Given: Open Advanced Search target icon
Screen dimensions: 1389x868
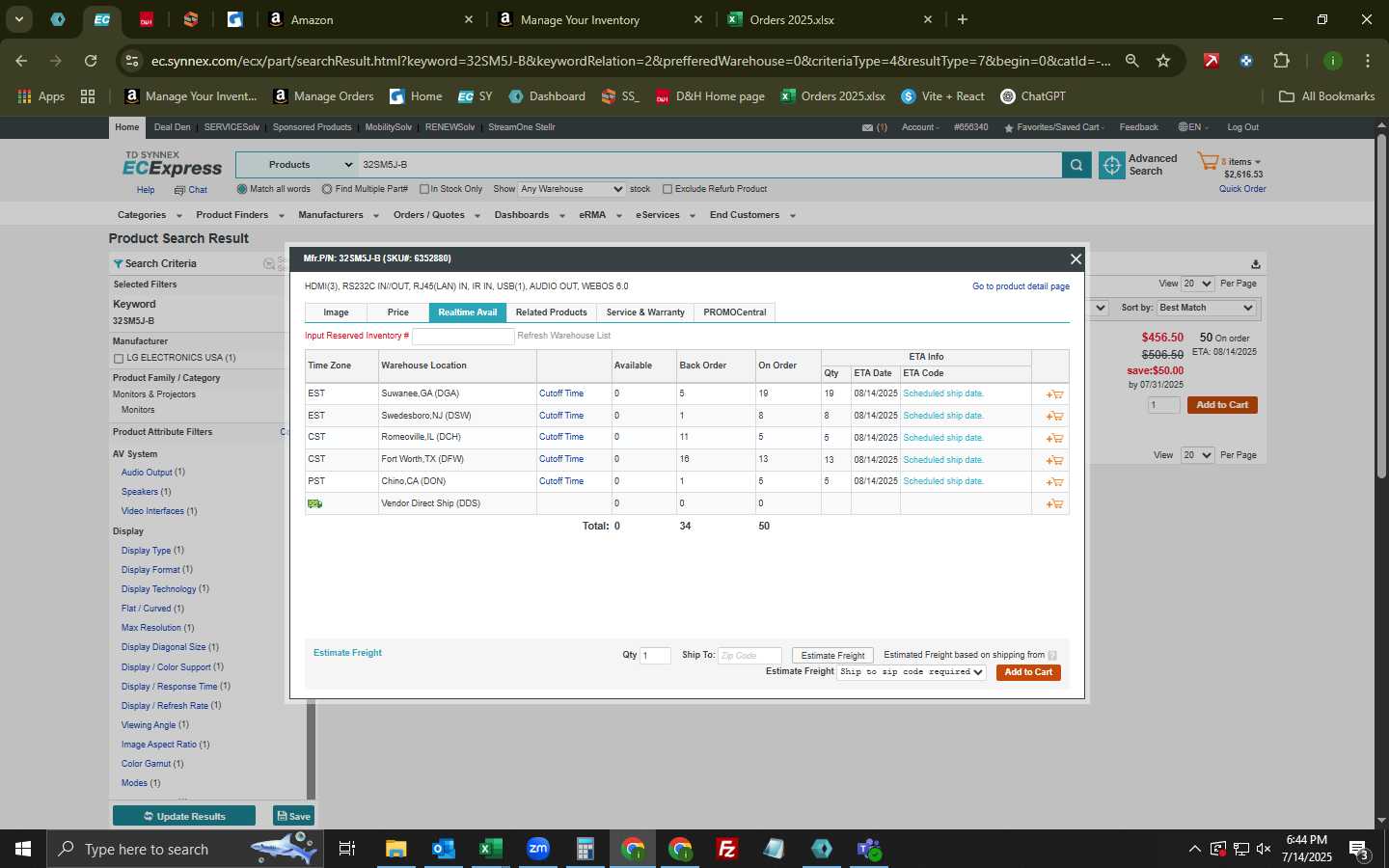Looking at the screenshot, I should tap(1111, 166).
